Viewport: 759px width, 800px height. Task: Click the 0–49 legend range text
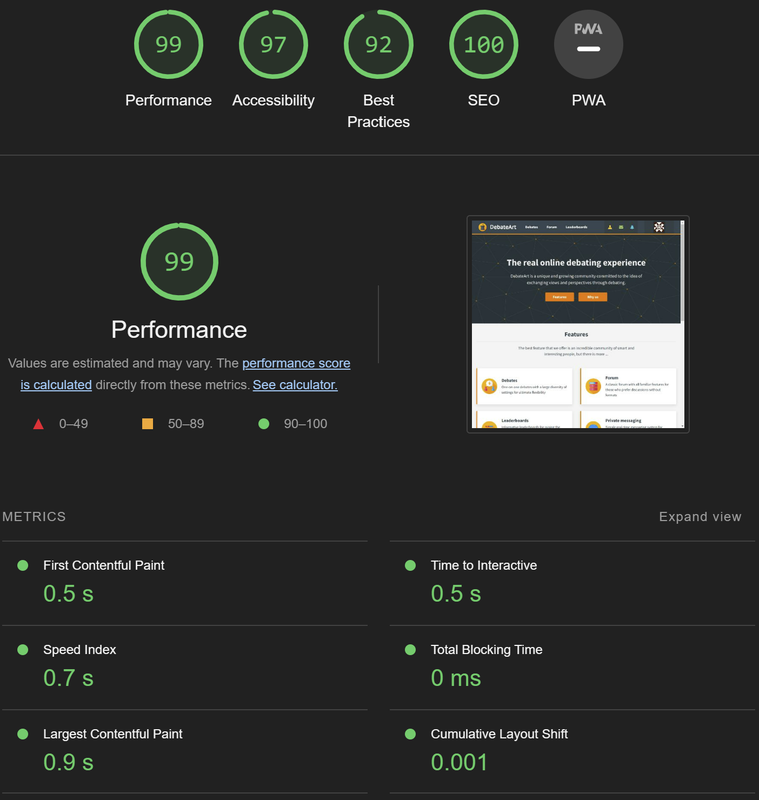[73, 423]
